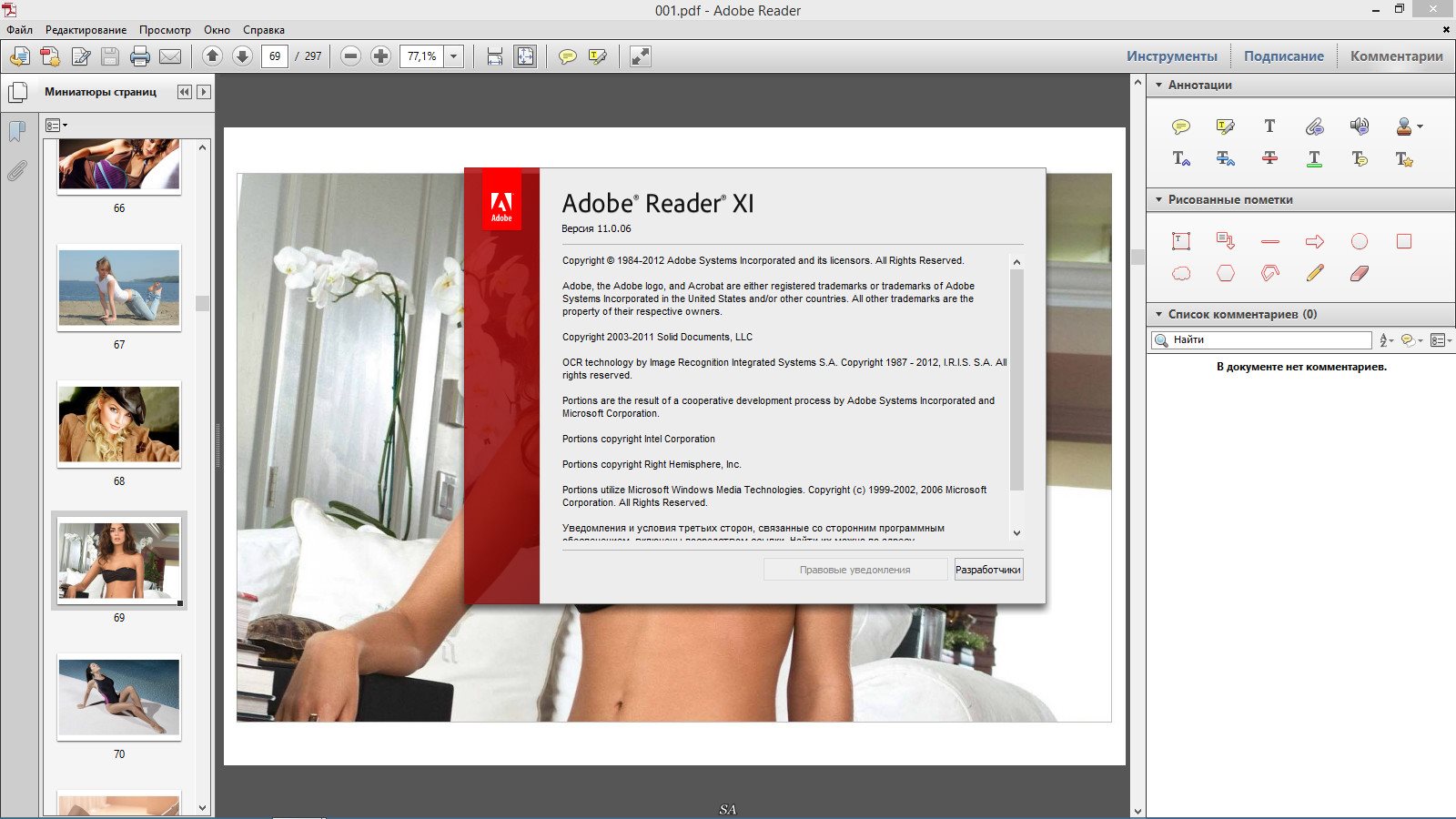Viewport: 1456px width, 819px height.
Task: Open the Справка menu
Action: (x=264, y=30)
